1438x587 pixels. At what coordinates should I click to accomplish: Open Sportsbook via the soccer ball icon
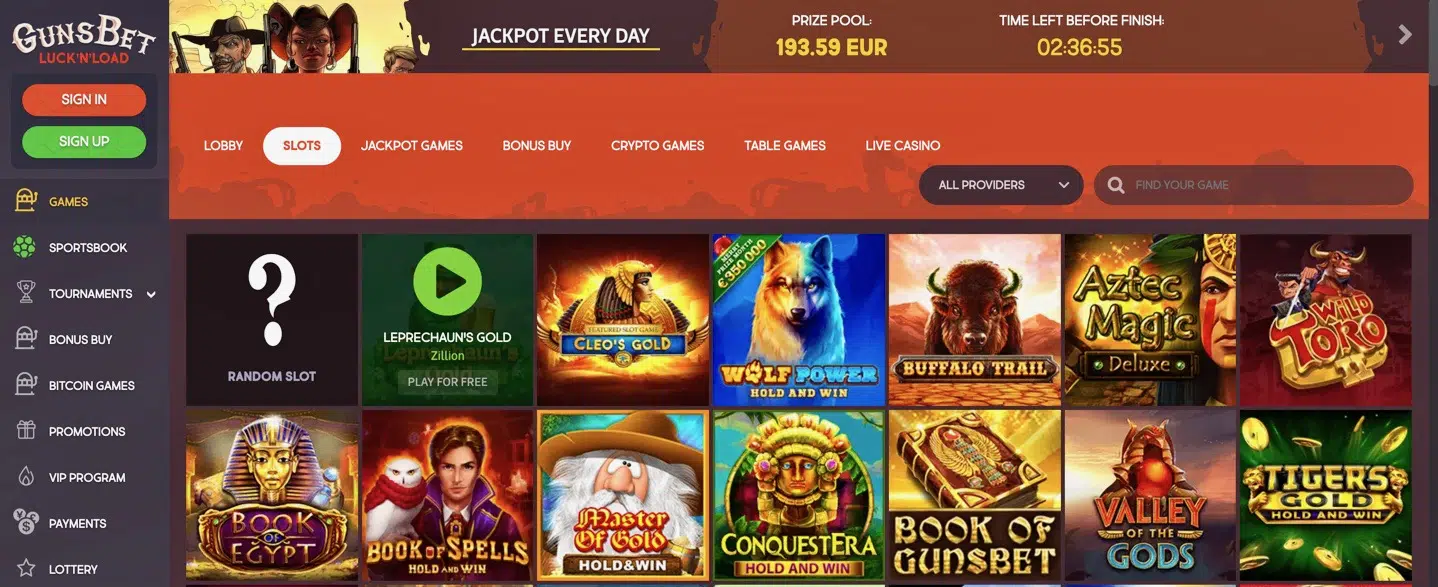click(25, 247)
